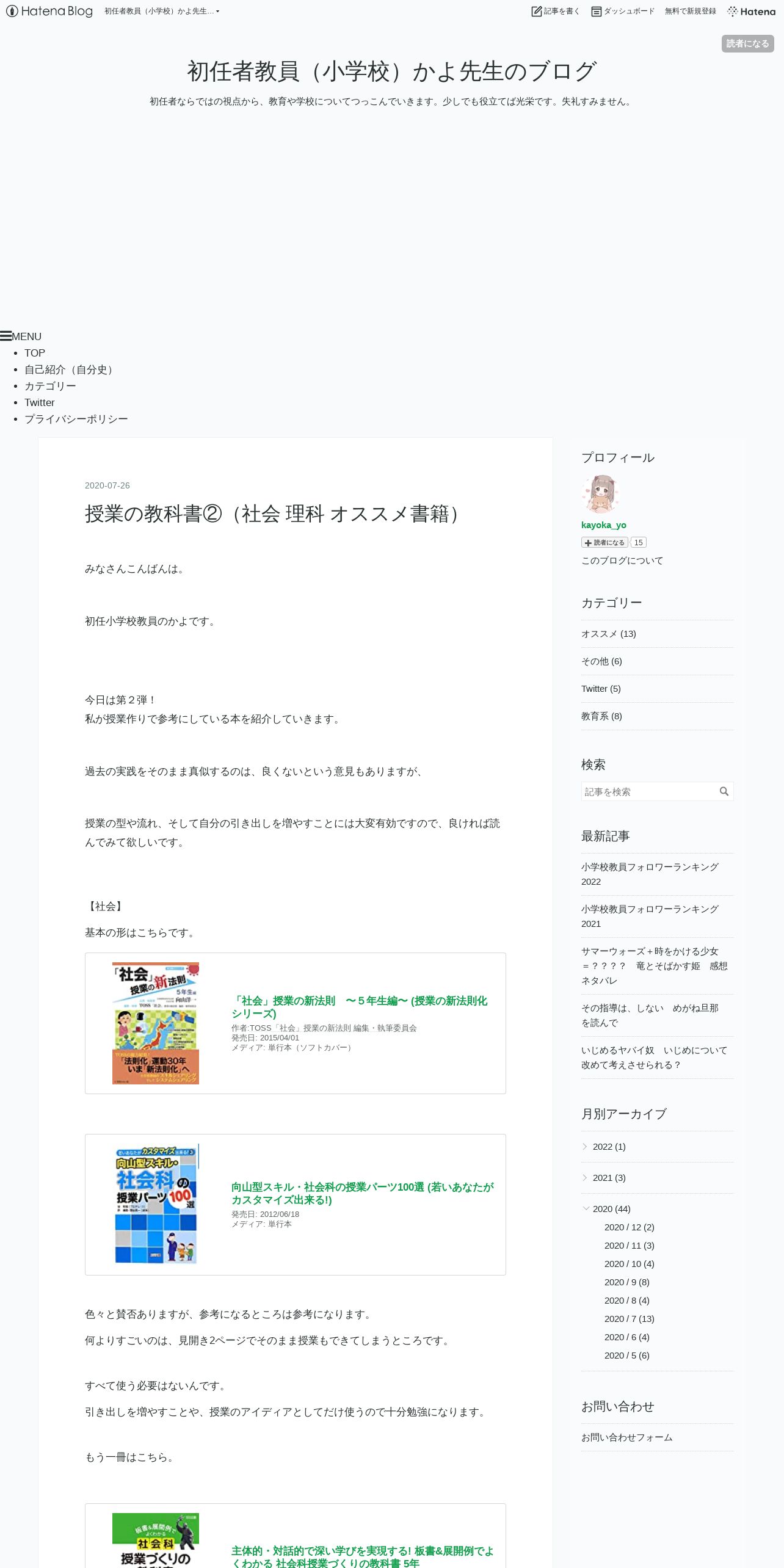
Task: Open 2020 / 6 (4) archive
Action: [x=626, y=1337]
